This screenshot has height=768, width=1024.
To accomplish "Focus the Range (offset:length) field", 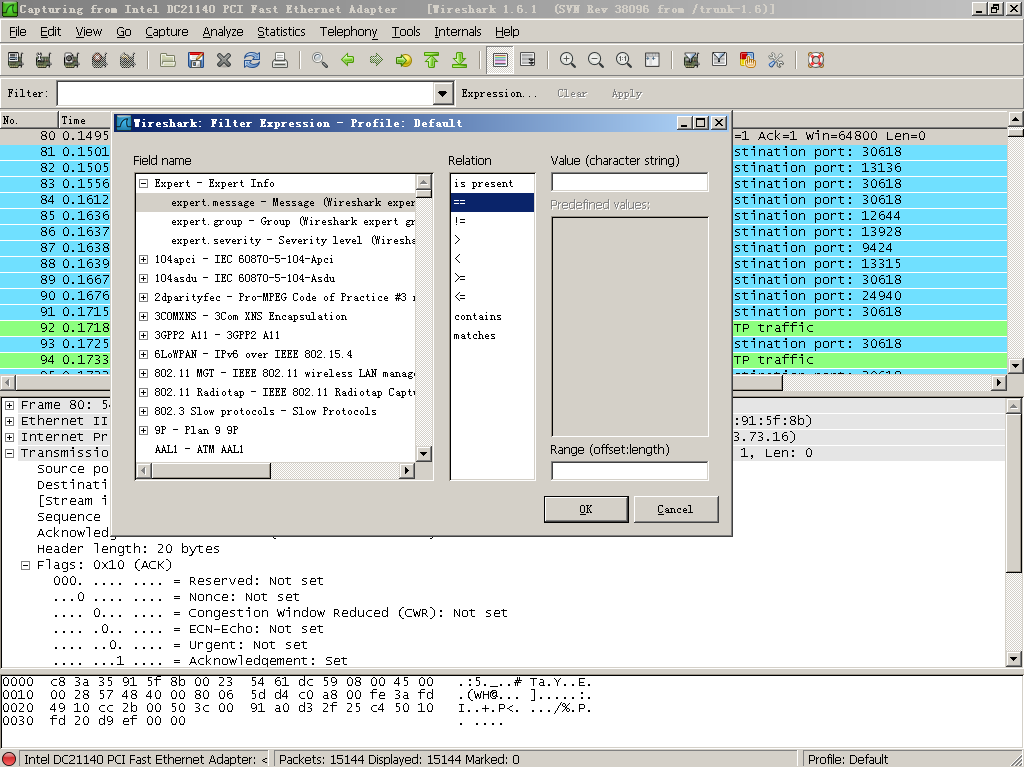I will 630,471.
